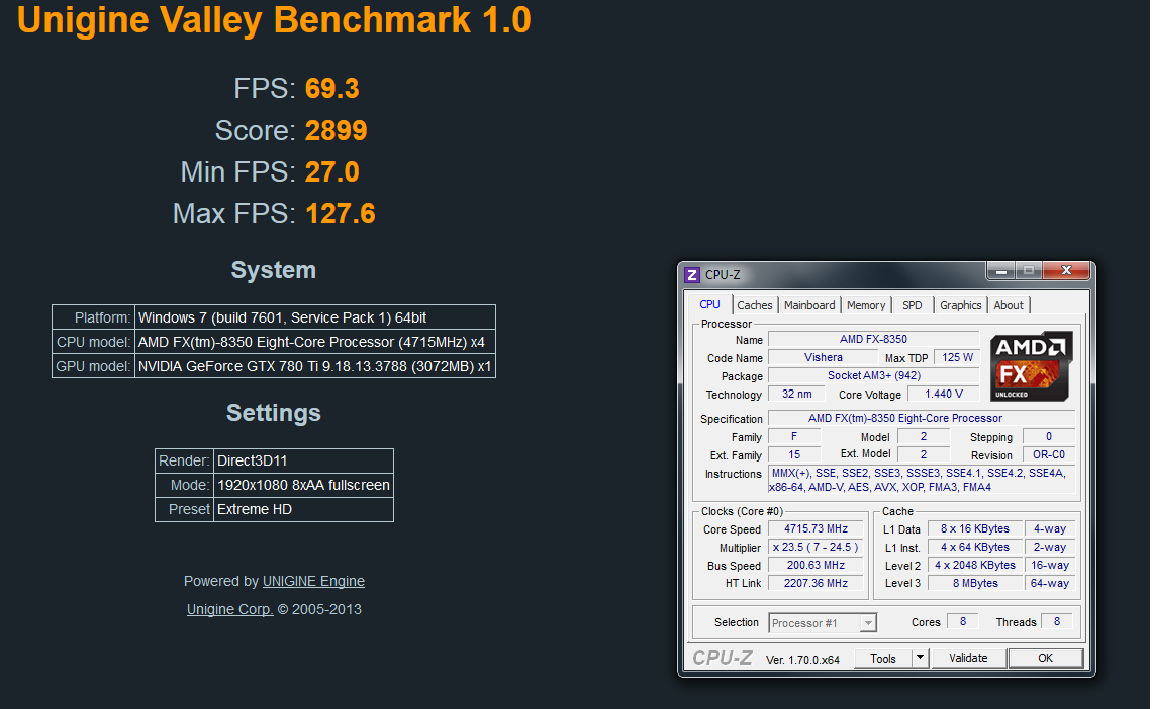1152x709 pixels.
Task: Click the Multiplier value x 23.5
Action: point(816,547)
